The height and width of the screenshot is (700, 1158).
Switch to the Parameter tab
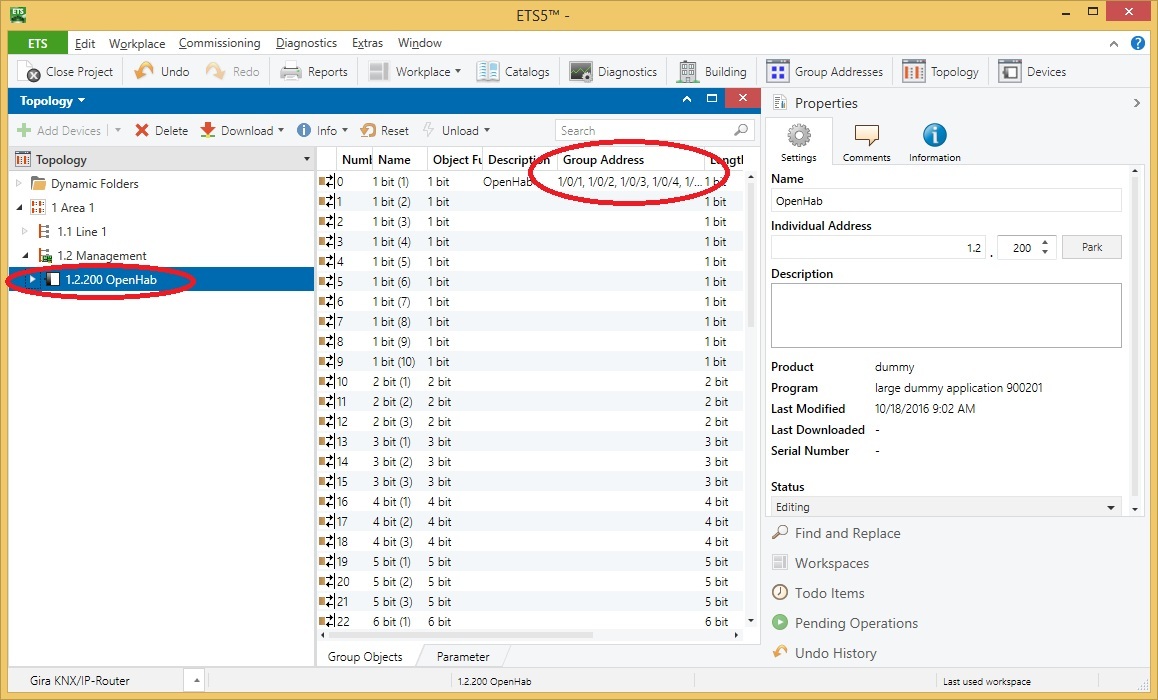(x=462, y=657)
